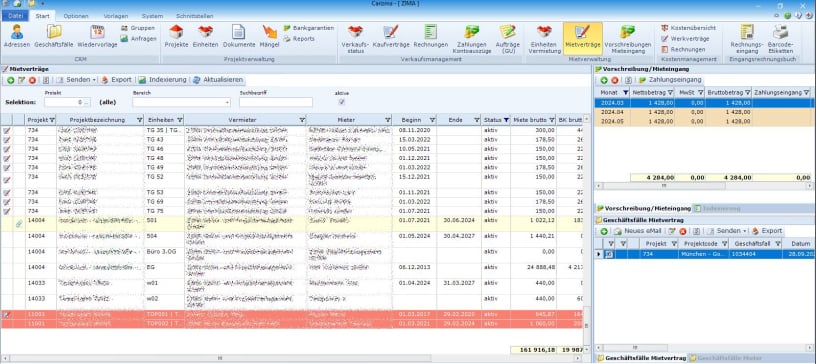Viewport: 816px width, 364px height.
Task: Click the Zahlungseingang button
Action: tap(670, 80)
